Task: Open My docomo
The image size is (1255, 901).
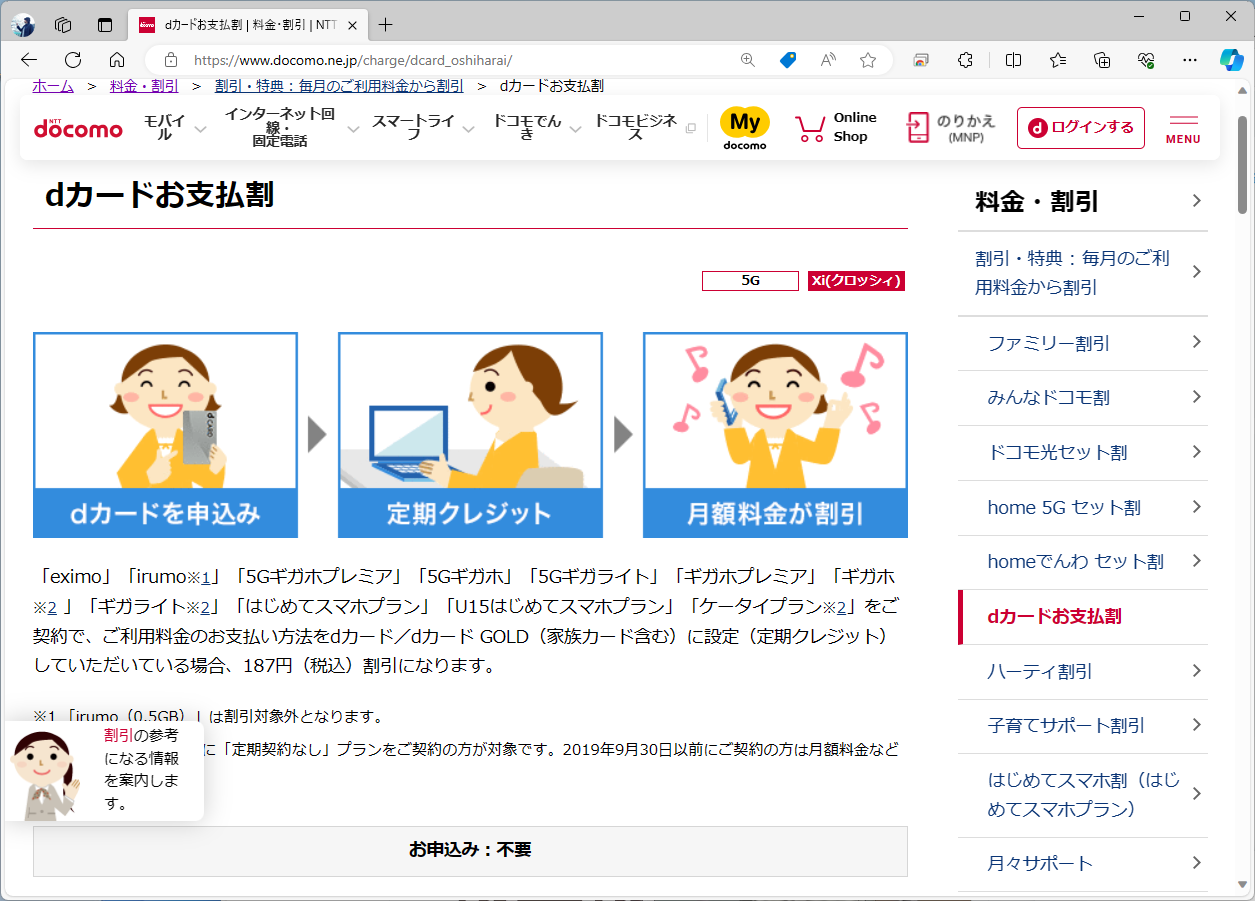Action: point(744,127)
